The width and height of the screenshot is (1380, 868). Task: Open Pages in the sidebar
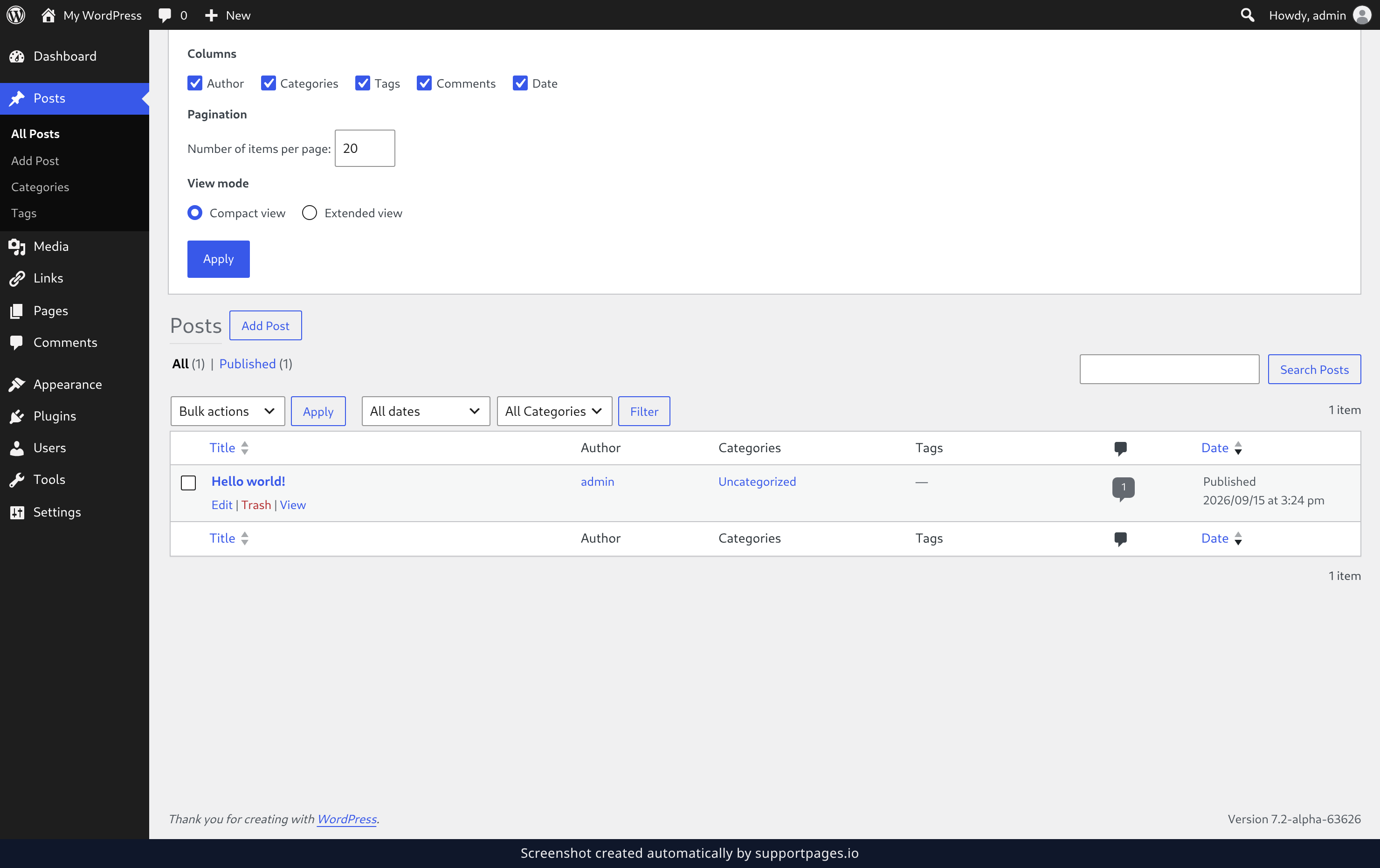tap(75, 310)
